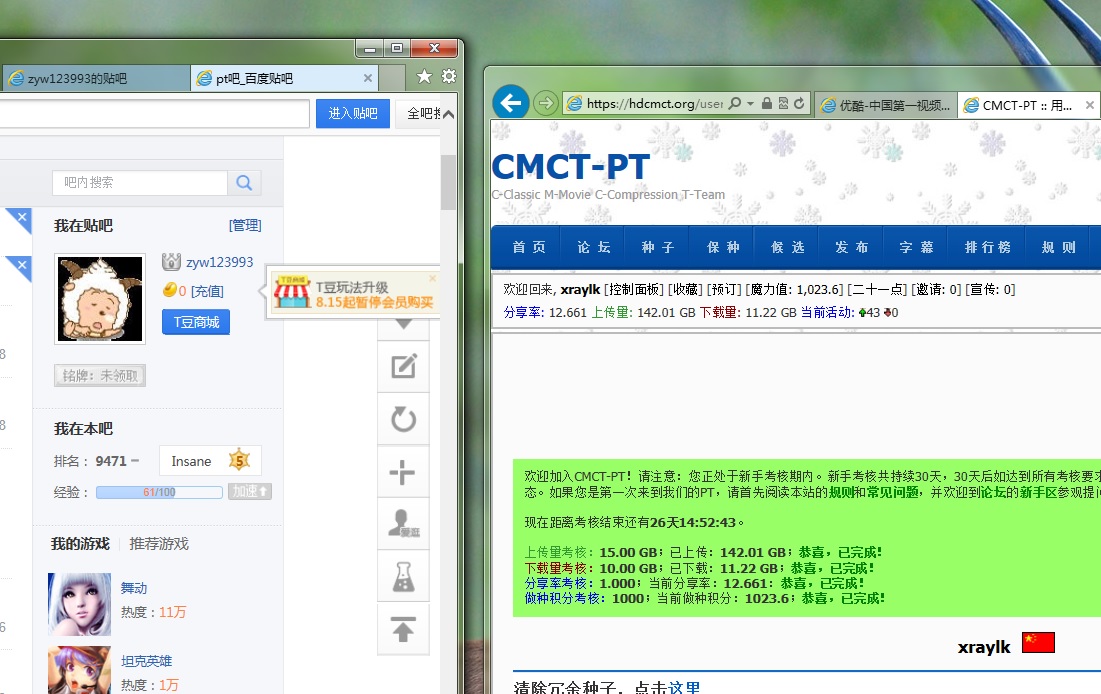Screen dimensions: 1101x694
Task: Click the favorites star icon in Tieba browser
Action: pyautogui.click(x=424, y=76)
